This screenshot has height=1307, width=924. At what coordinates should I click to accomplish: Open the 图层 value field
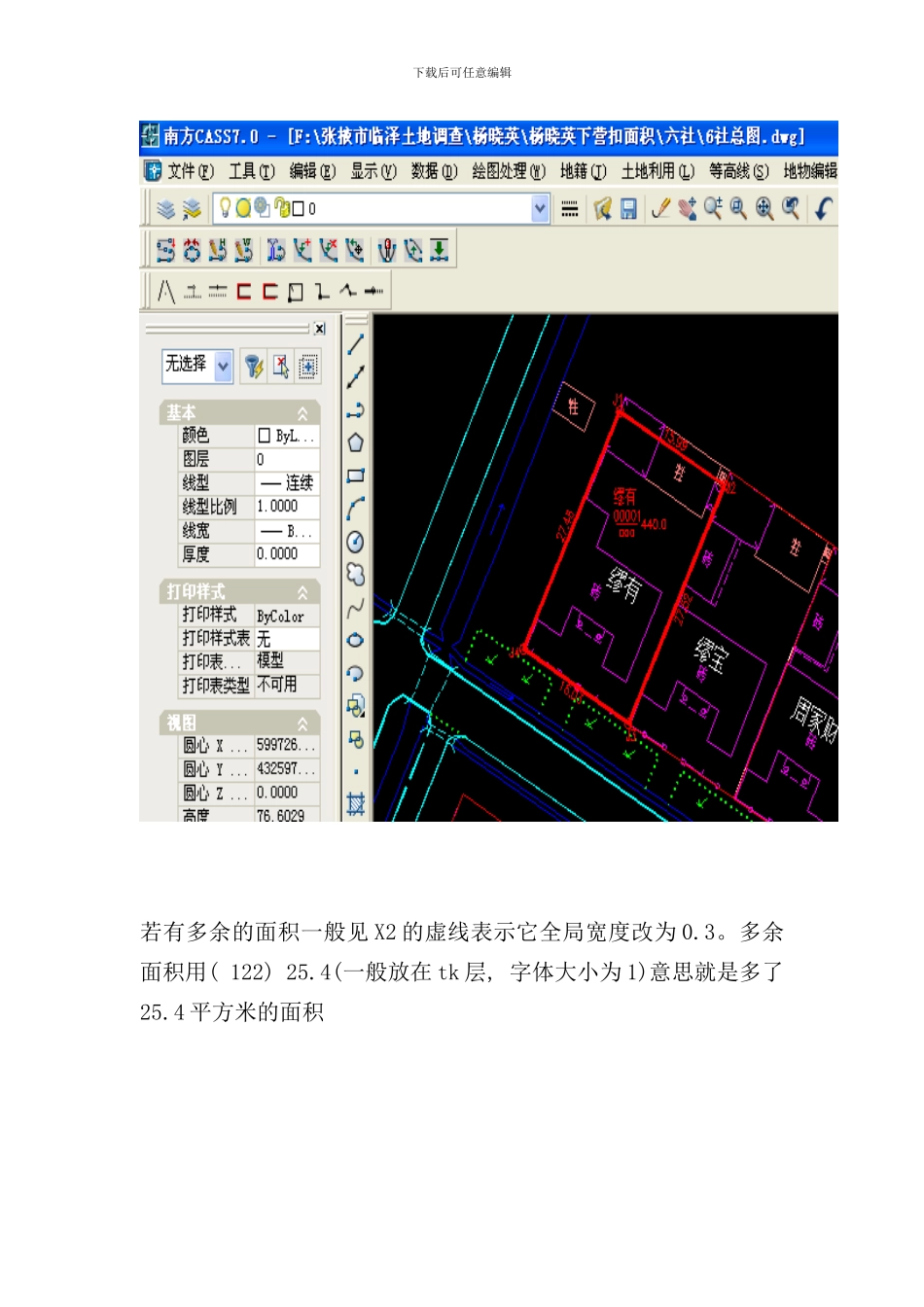pos(287,459)
